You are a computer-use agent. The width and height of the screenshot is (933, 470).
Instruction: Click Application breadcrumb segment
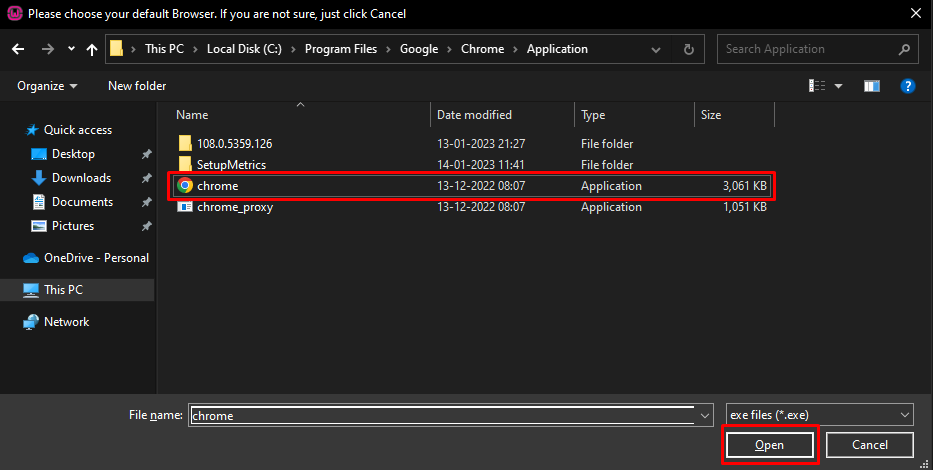pos(557,49)
